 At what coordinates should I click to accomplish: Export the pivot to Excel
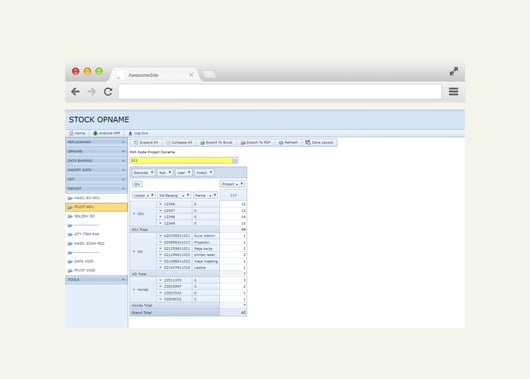coord(216,142)
